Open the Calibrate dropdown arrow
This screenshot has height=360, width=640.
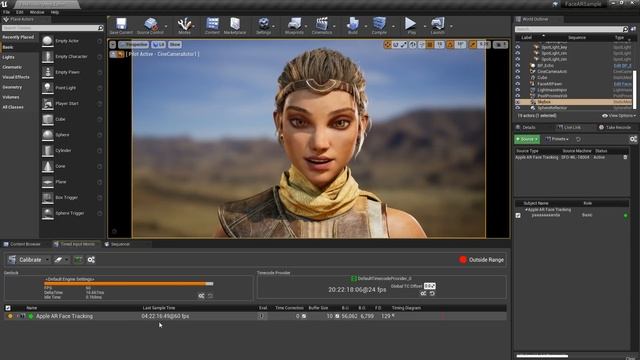(47, 260)
